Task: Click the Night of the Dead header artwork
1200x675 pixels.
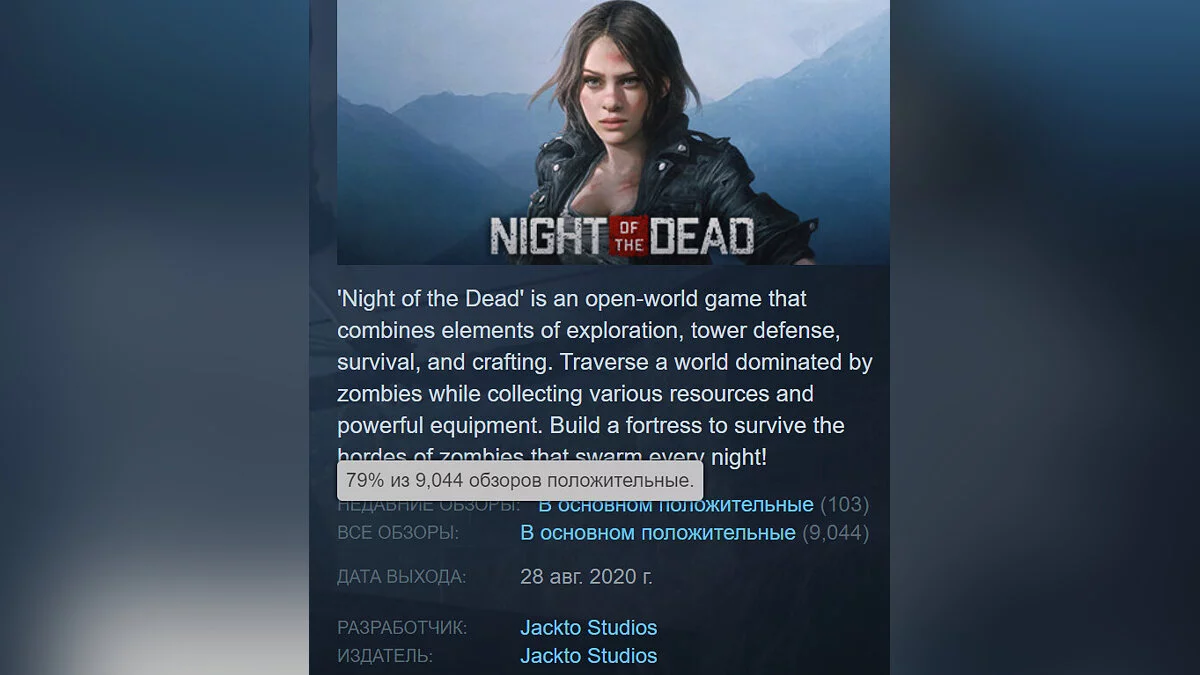Action: [613, 132]
